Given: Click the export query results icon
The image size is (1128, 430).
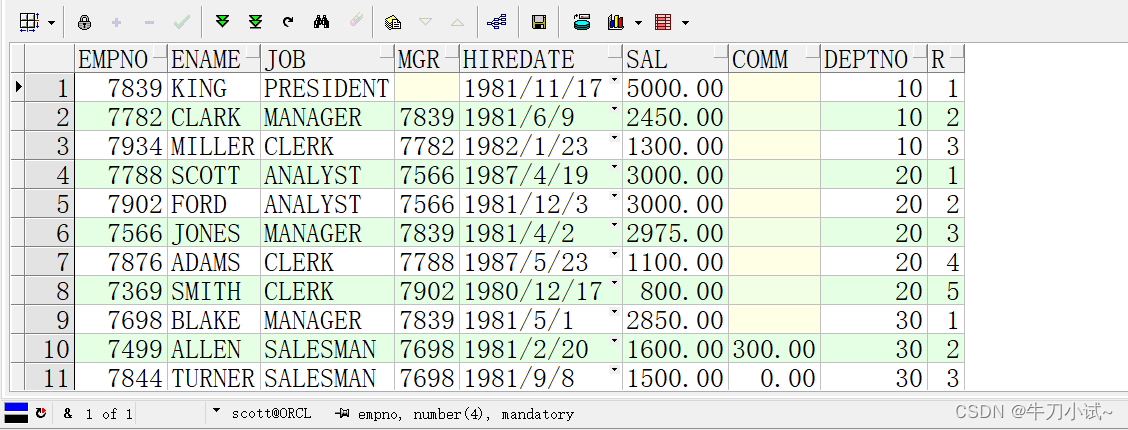Looking at the screenshot, I should click(x=582, y=22).
